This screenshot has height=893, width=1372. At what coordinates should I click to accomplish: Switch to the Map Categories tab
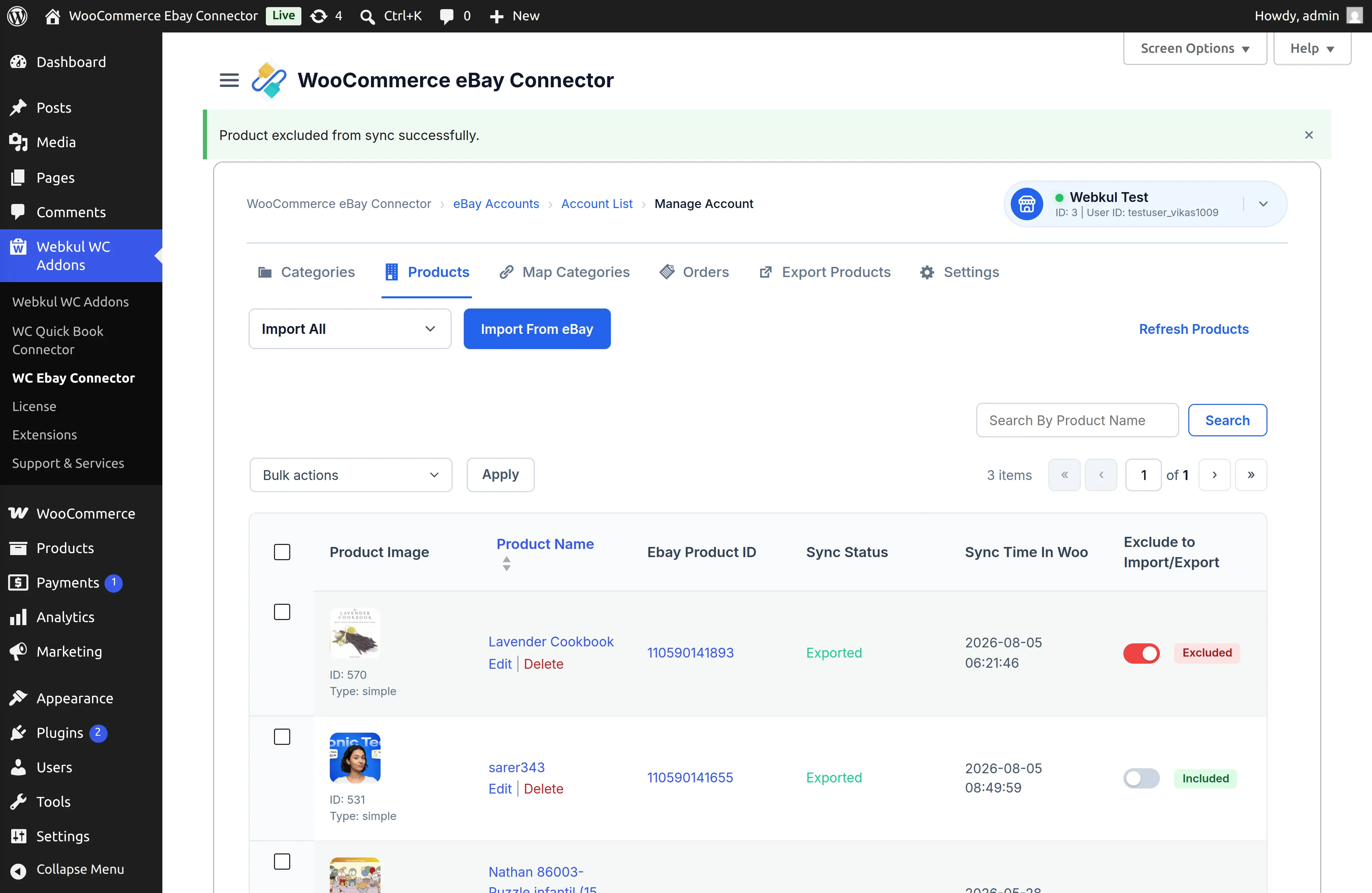pos(564,272)
